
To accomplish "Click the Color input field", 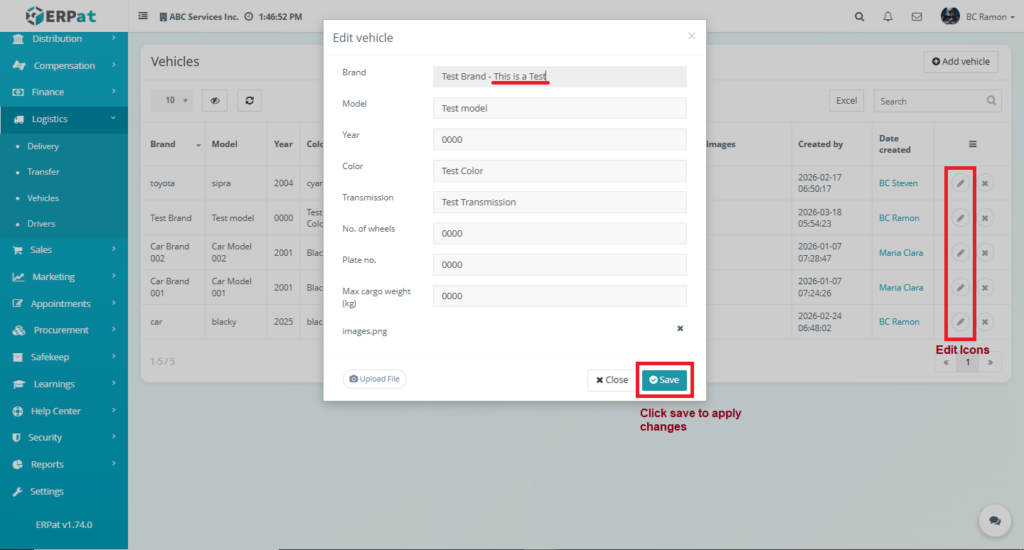I will point(560,170).
